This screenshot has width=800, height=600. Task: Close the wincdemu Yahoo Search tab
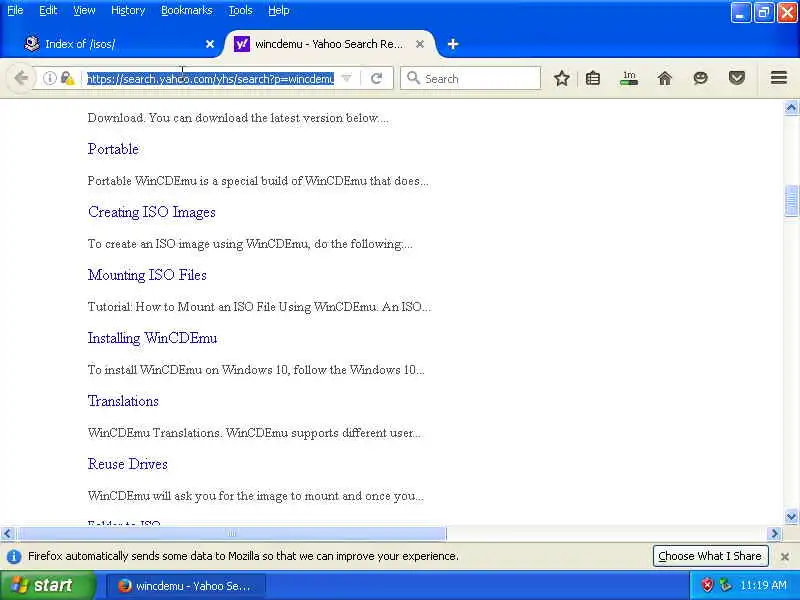click(420, 44)
